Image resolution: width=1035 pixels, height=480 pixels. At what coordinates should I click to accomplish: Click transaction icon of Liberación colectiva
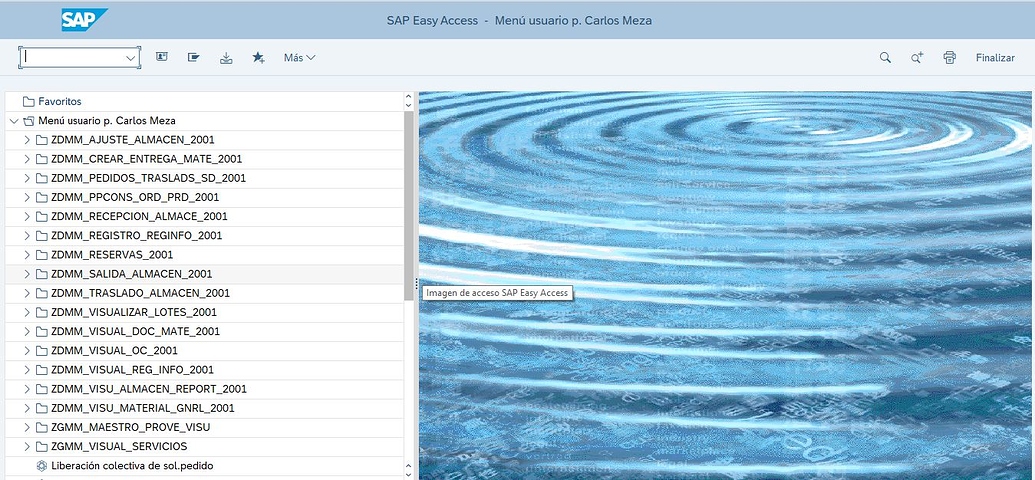pos(42,465)
